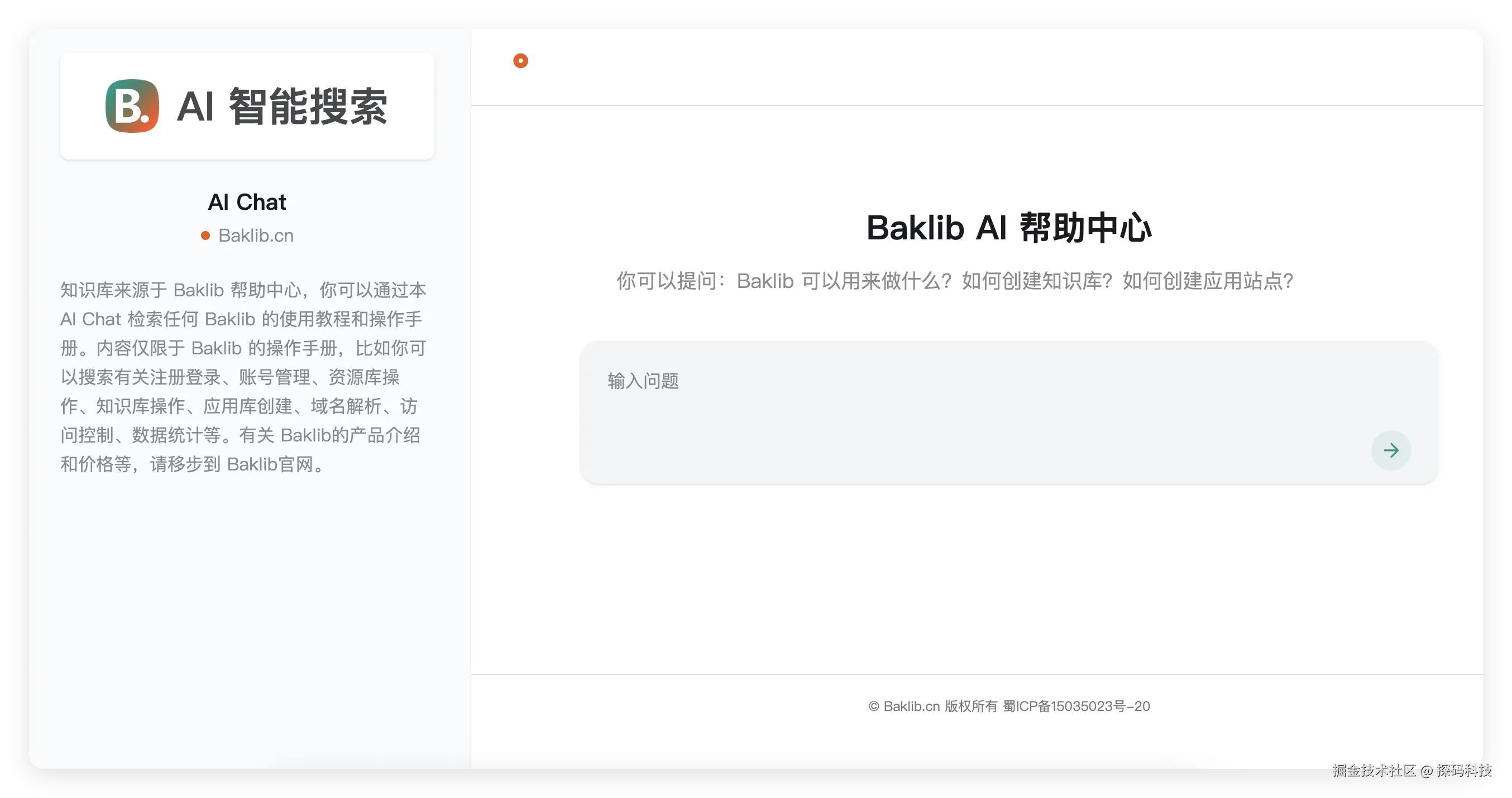
Task: Click the "掘金技术社区" watermark text
Action: tap(1374, 771)
